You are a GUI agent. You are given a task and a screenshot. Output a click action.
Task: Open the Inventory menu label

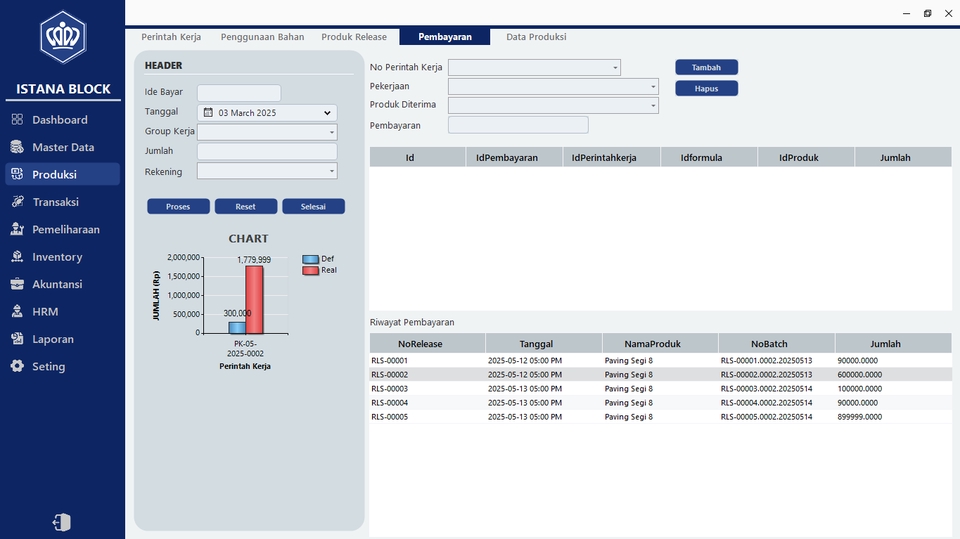(x=57, y=257)
